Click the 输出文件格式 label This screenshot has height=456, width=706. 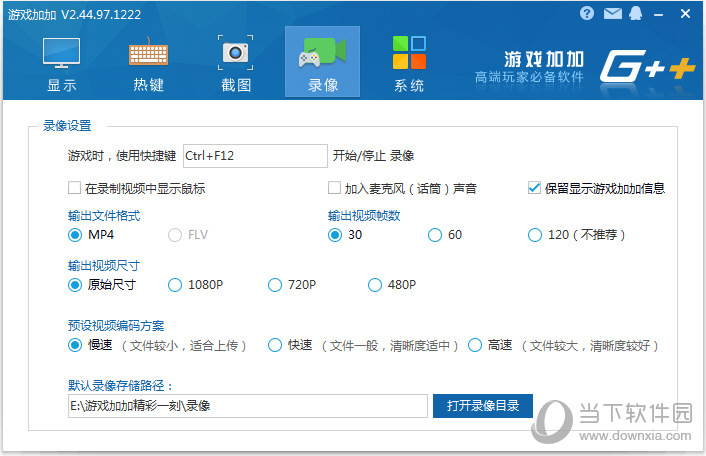click(x=104, y=216)
